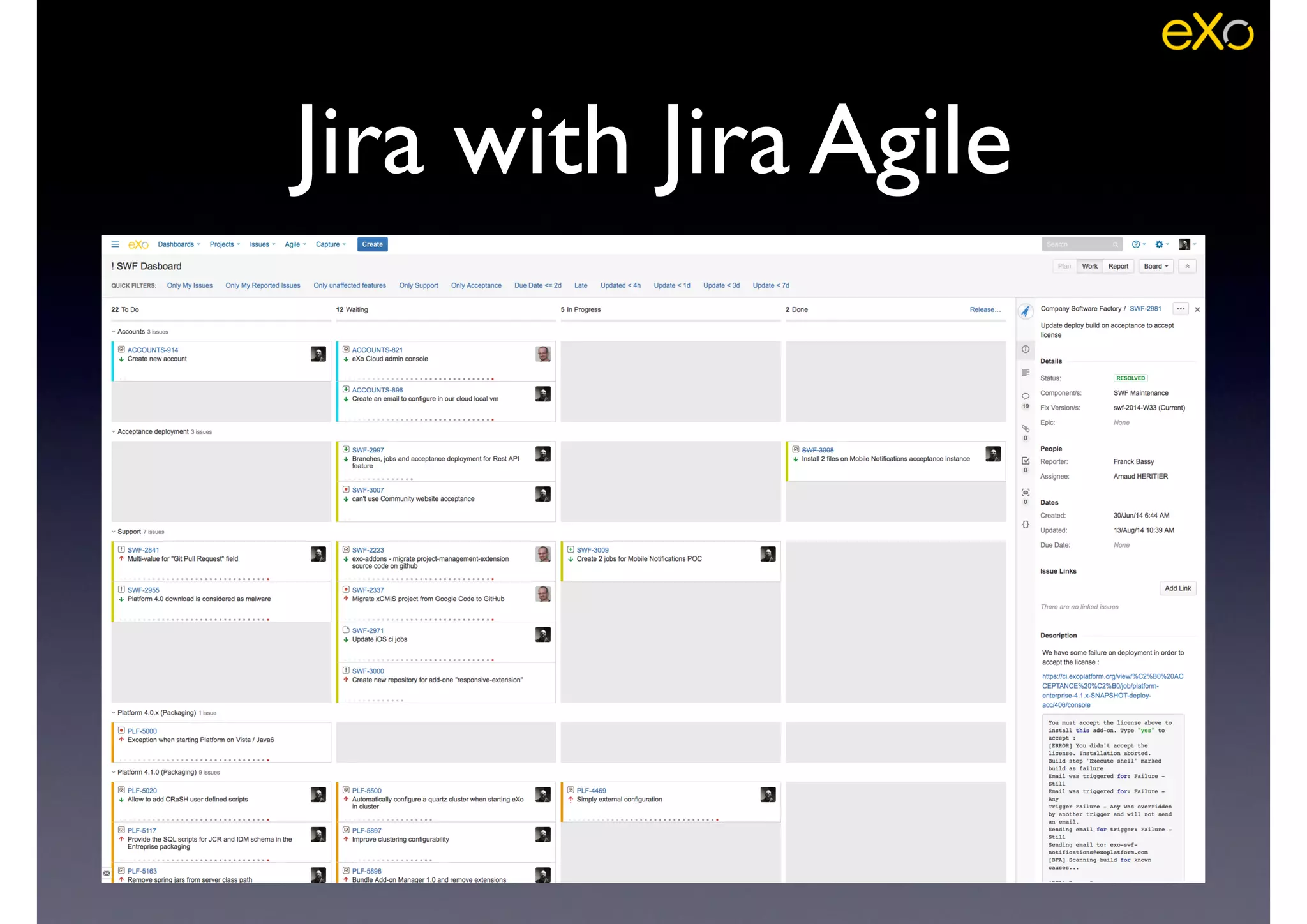Click the rocket project icon in detail panel
1307x924 pixels.
point(1025,311)
